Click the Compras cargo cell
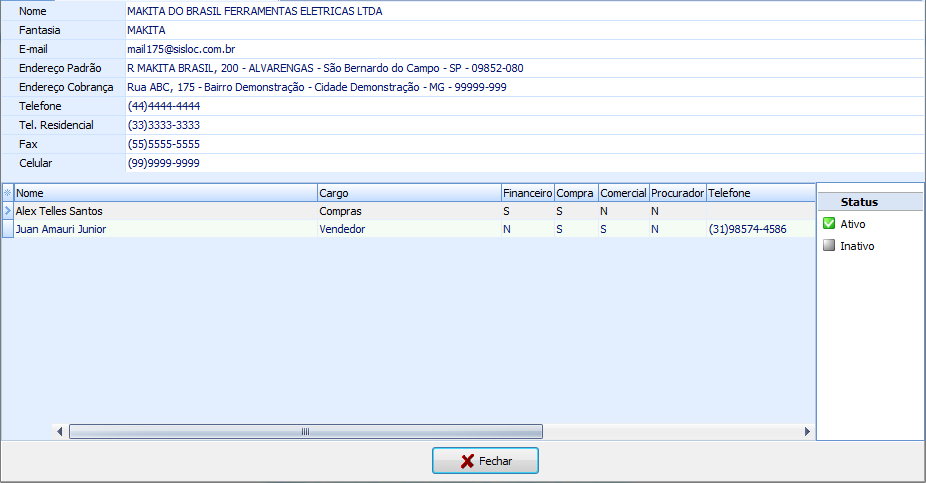The width and height of the screenshot is (926, 483). point(409,211)
